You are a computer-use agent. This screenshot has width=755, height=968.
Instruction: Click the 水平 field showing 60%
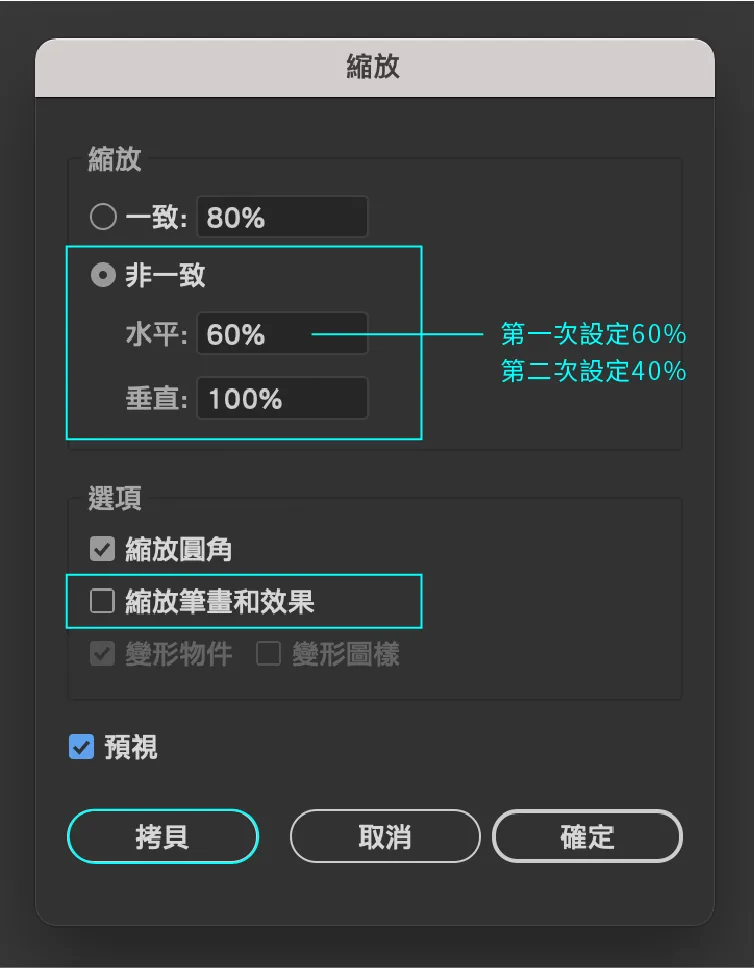[282, 333]
